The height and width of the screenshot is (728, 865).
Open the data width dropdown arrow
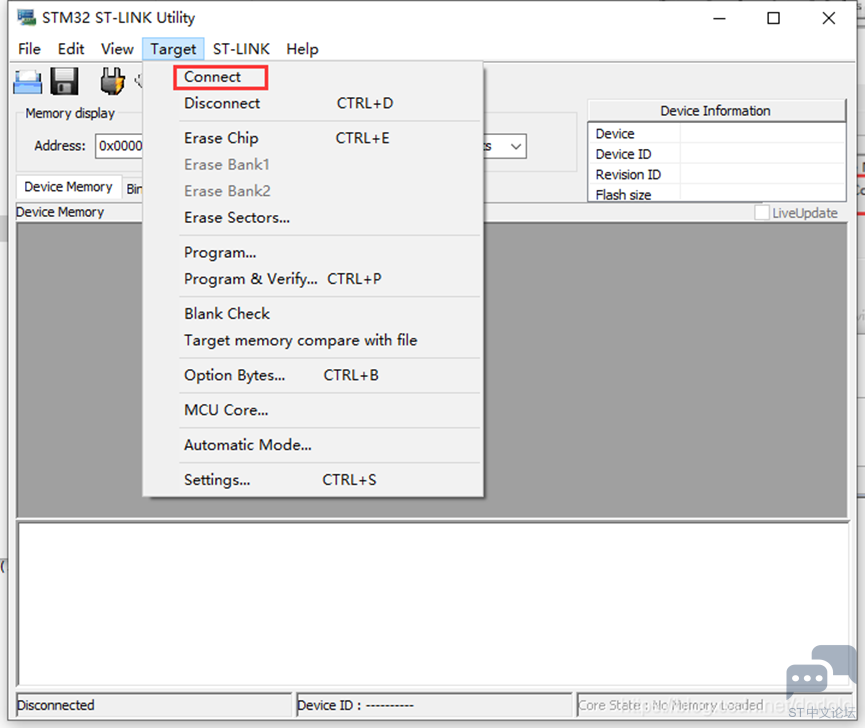(x=516, y=146)
